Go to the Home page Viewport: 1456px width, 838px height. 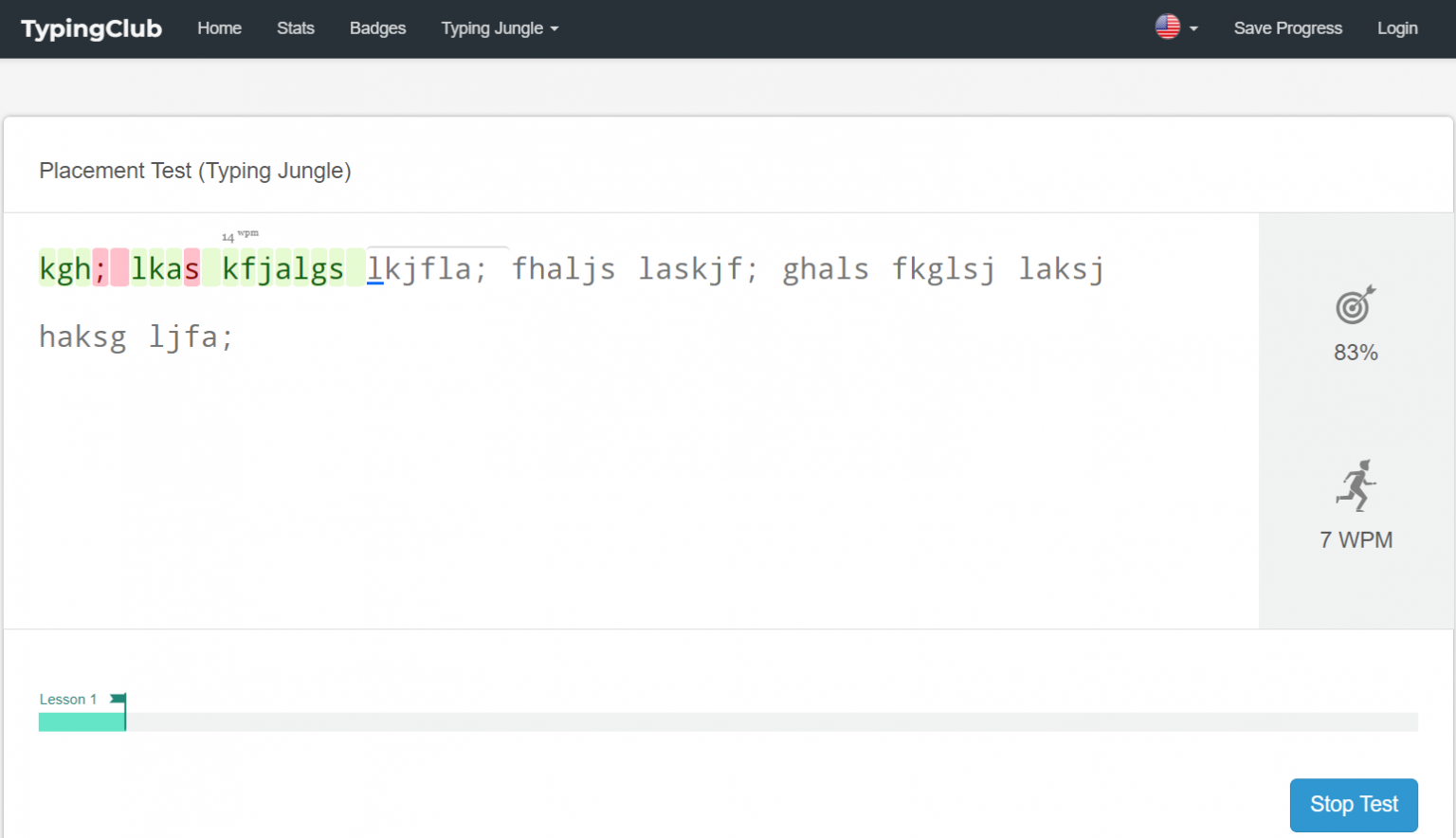click(x=219, y=28)
